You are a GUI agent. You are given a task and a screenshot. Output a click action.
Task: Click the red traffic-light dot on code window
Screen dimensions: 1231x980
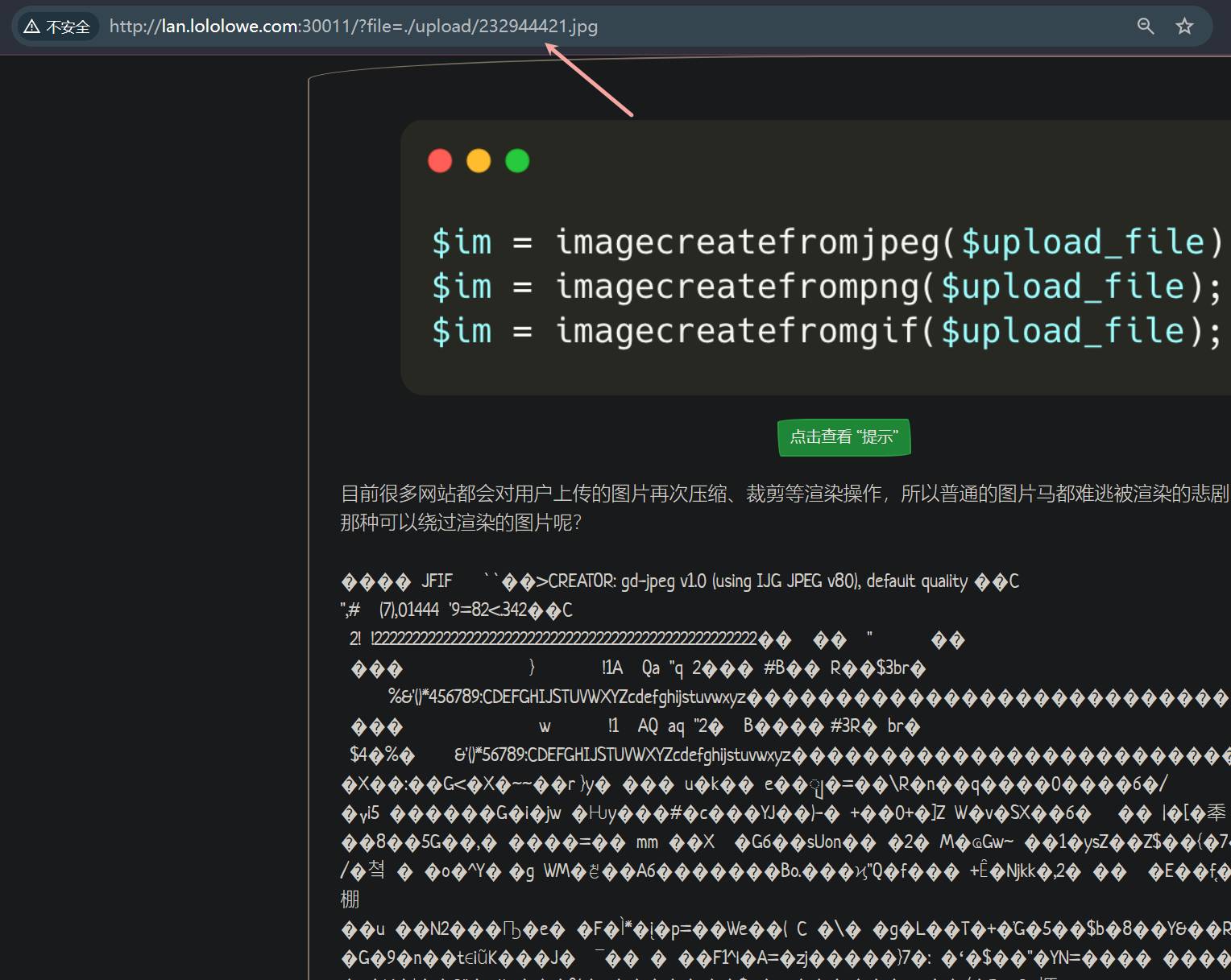[x=439, y=160]
